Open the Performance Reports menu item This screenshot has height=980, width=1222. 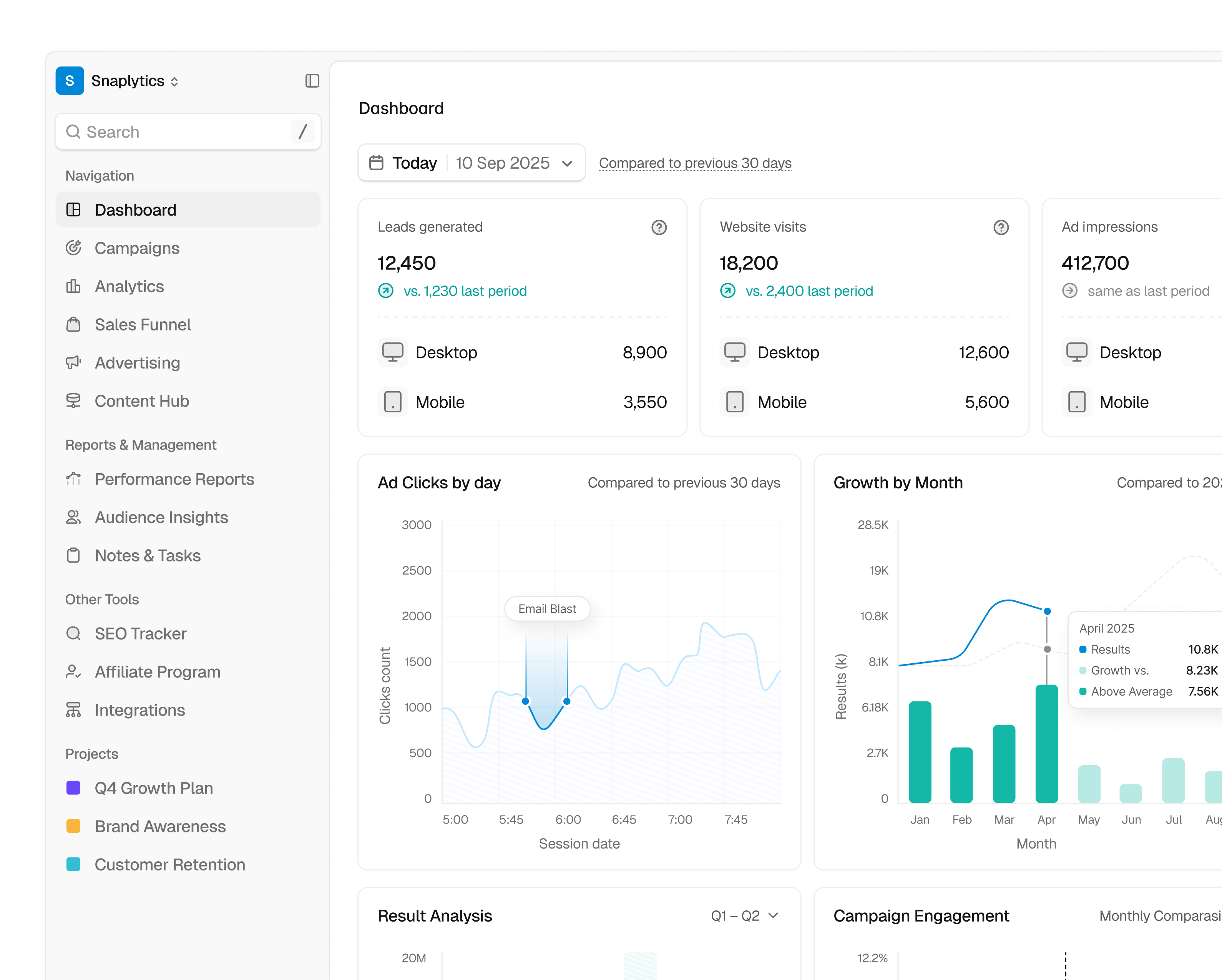[x=174, y=480]
